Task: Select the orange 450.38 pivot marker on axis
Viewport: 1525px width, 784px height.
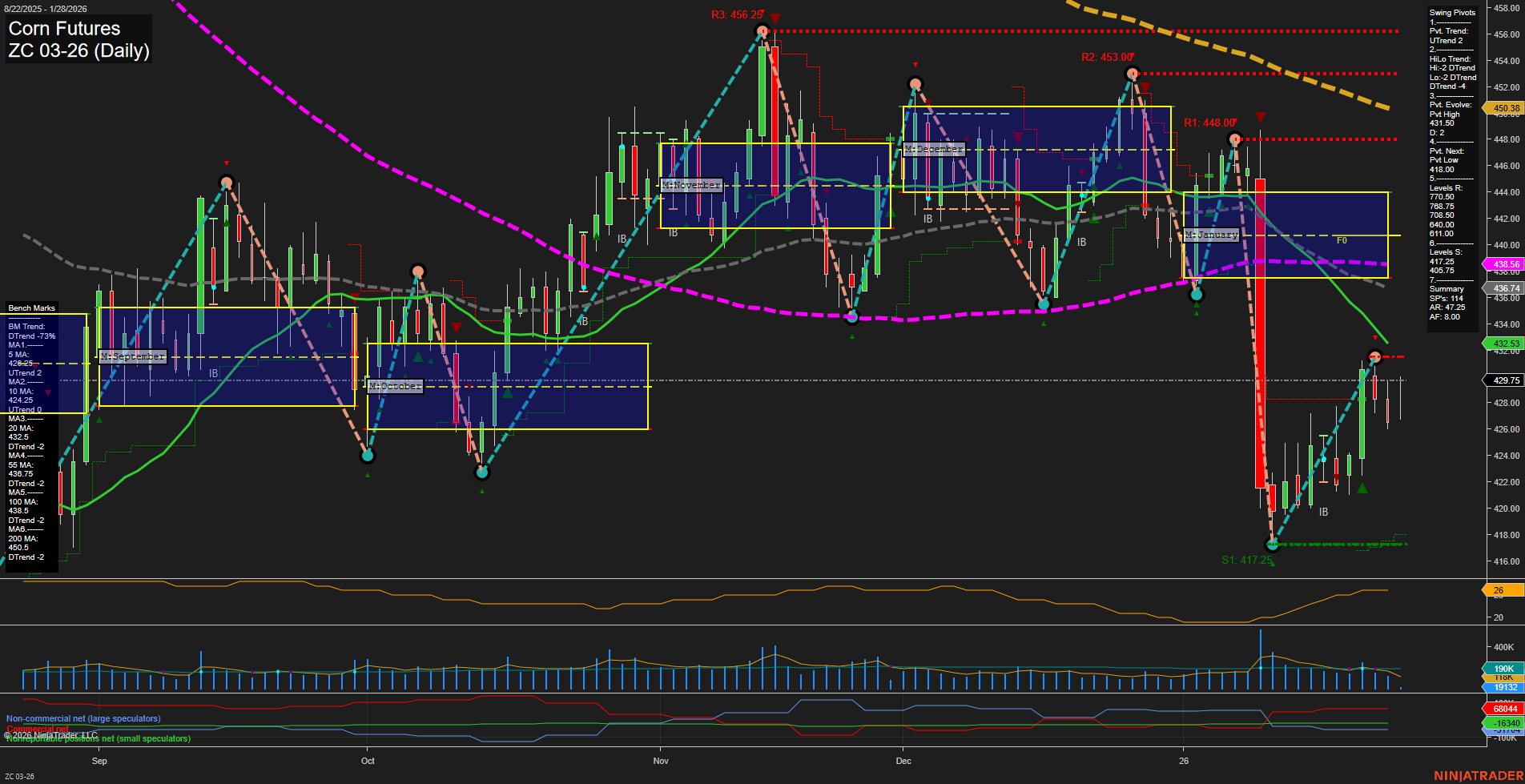Action: click(x=1504, y=108)
